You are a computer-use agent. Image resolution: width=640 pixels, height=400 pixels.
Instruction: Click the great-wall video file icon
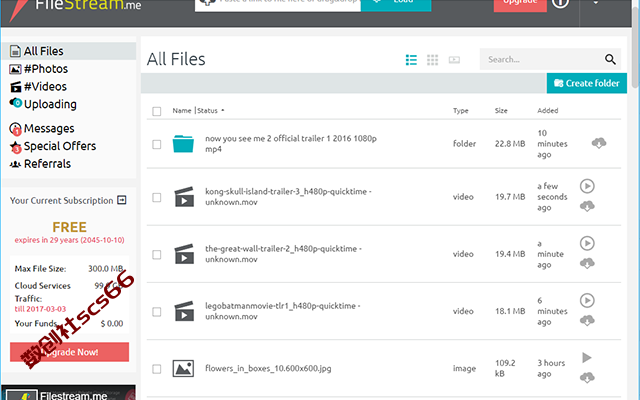(184, 254)
